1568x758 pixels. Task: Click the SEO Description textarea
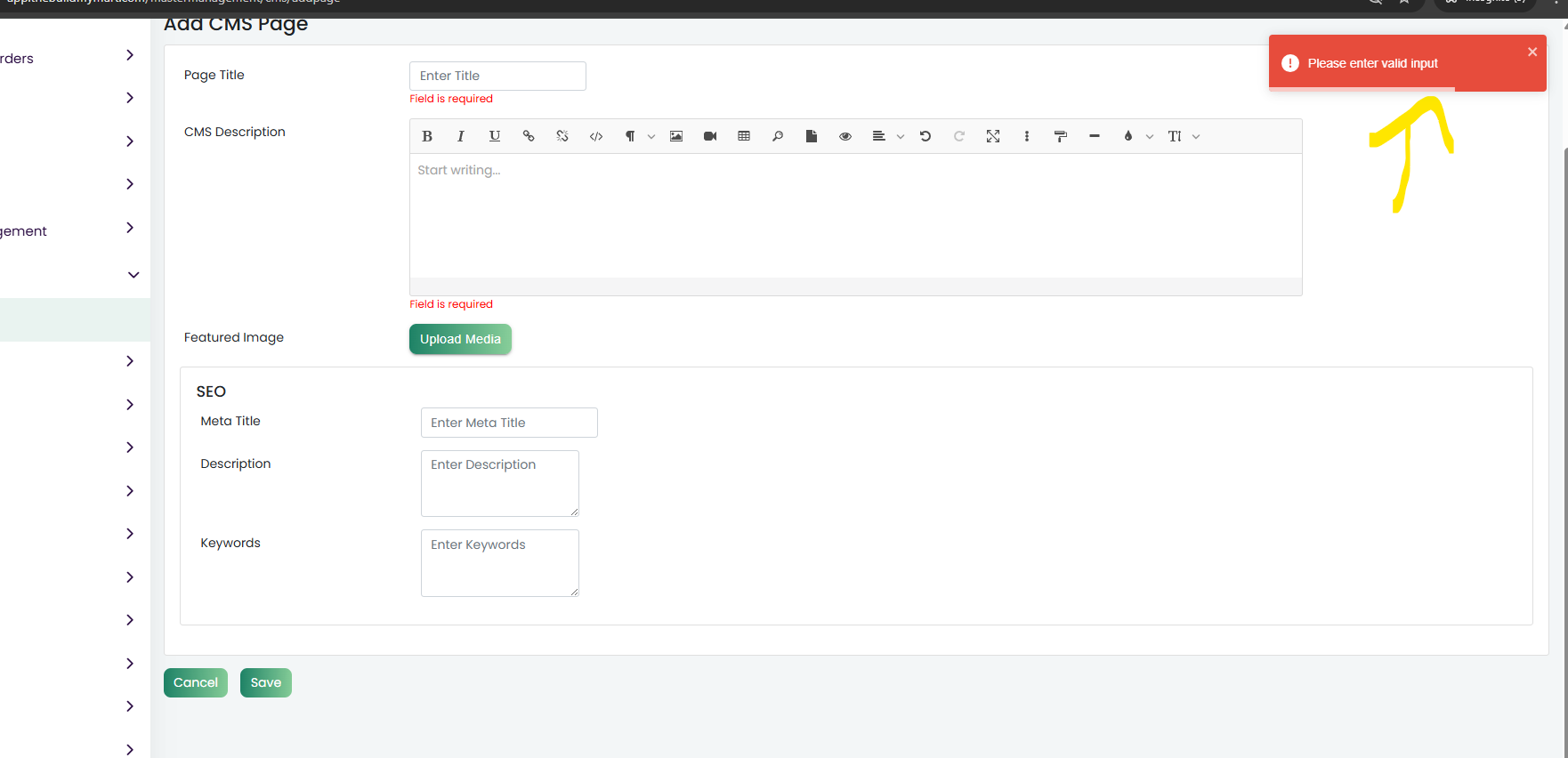coord(500,483)
